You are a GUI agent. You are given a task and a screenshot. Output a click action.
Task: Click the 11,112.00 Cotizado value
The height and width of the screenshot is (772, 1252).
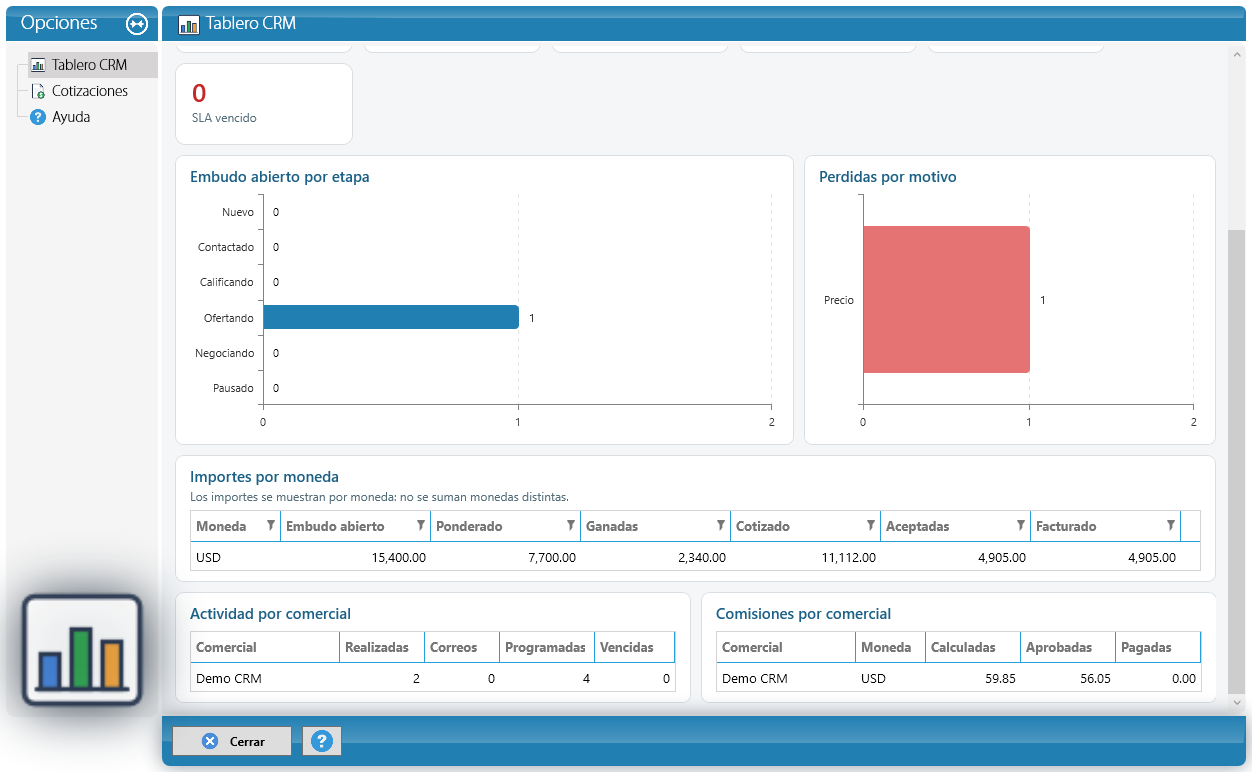[x=849, y=558]
